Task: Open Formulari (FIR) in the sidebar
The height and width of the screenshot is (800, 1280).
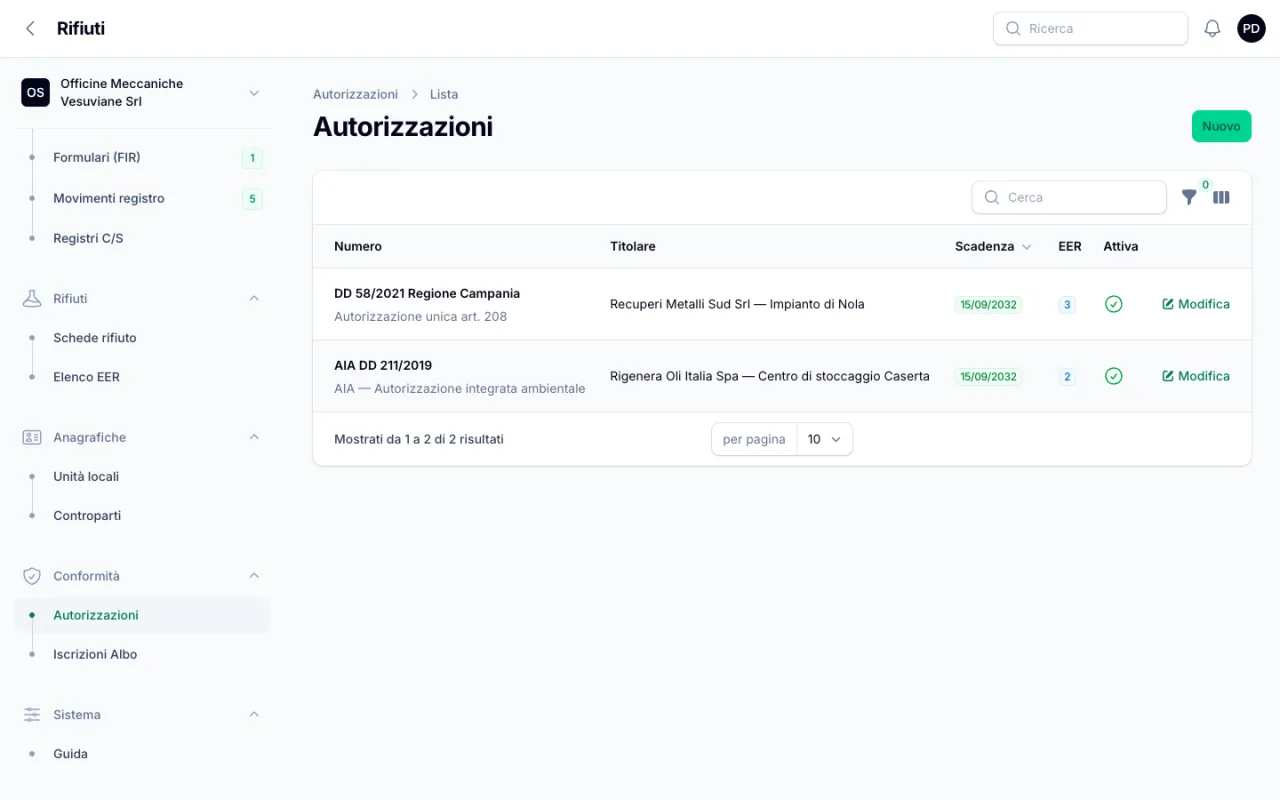Action: (142, 158)
